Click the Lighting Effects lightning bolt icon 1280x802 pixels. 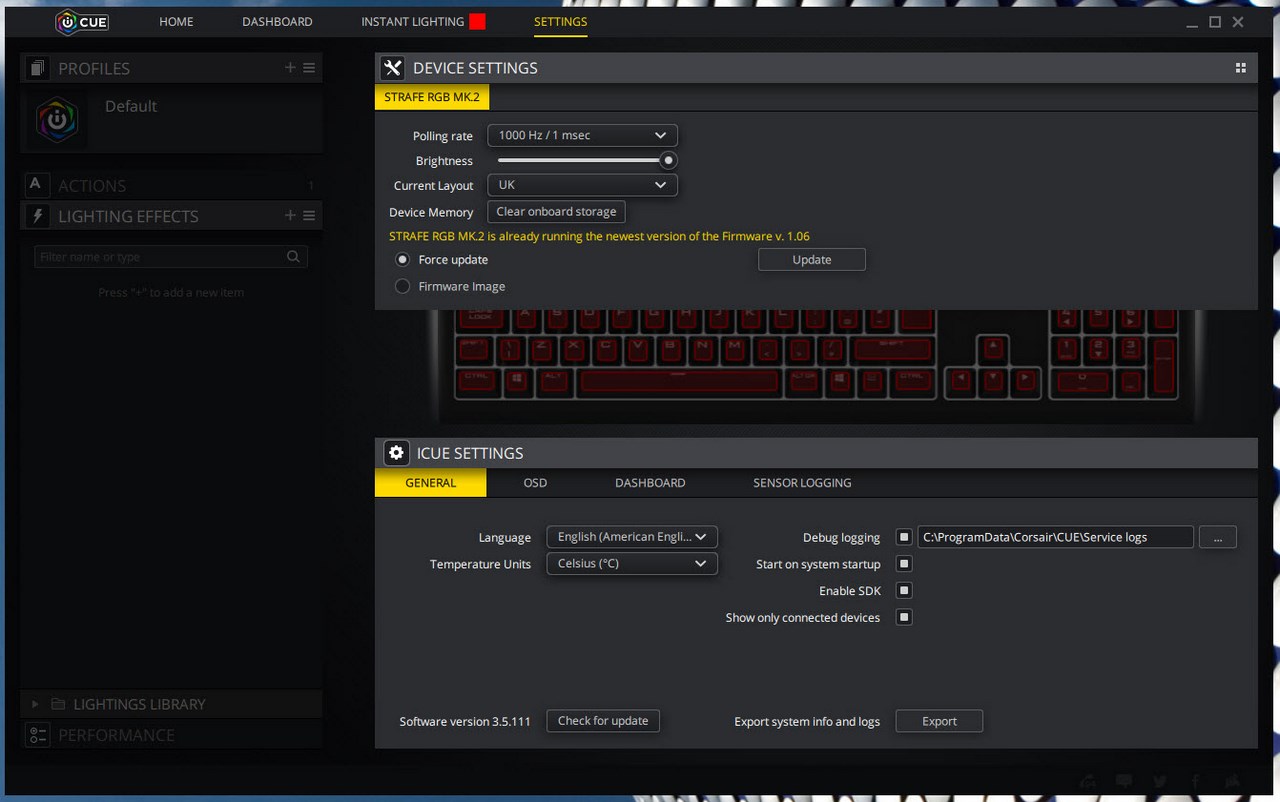pyautogui.click(x=37, y=216)
